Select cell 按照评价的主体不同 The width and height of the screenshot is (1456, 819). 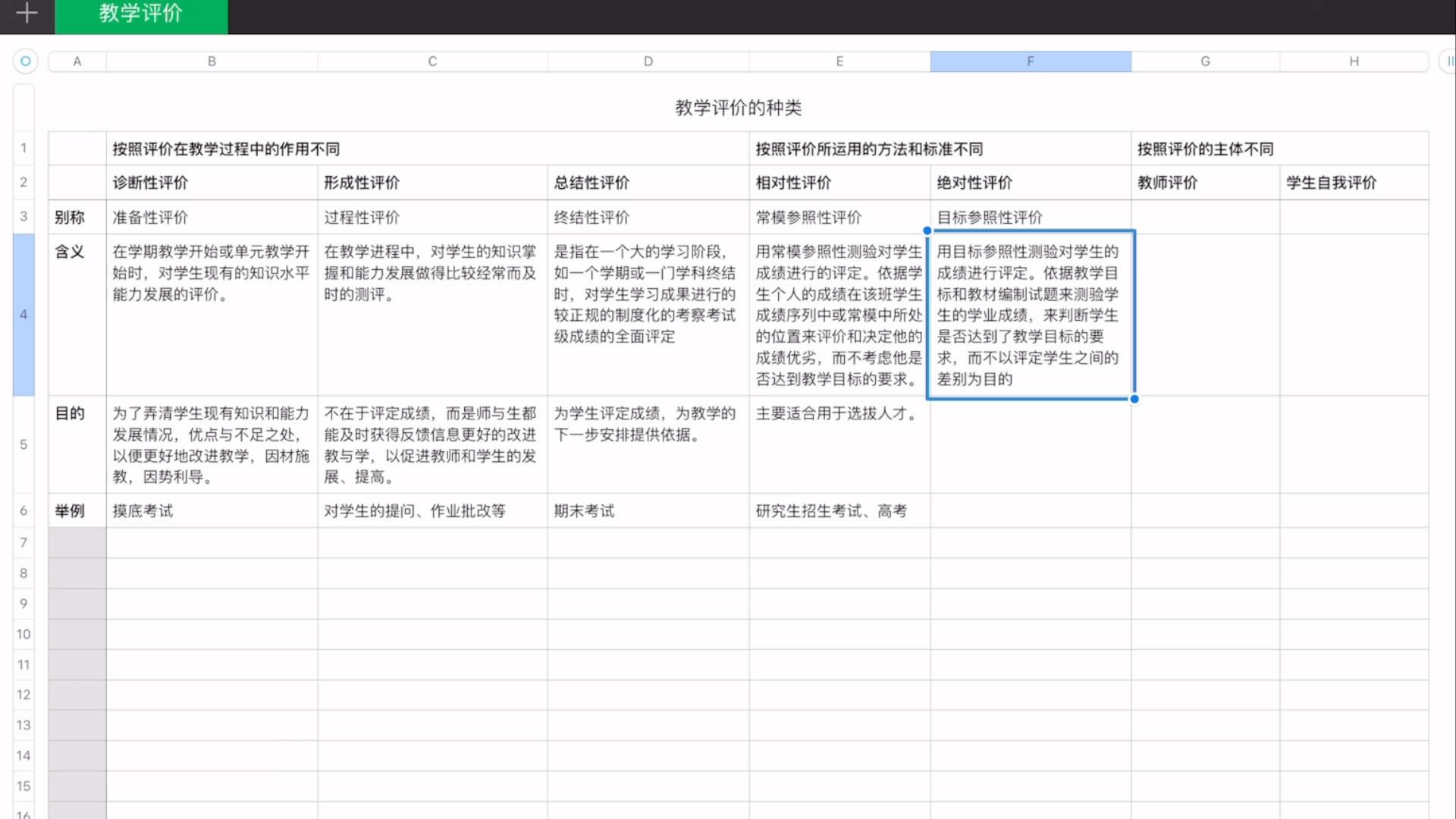(x=1280, y=149)
